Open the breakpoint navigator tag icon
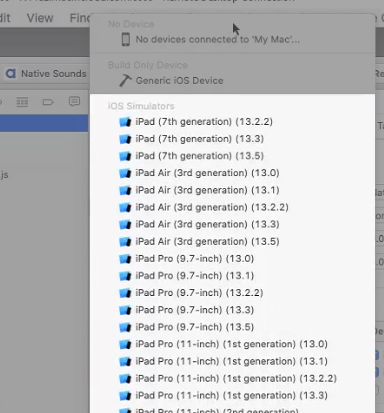 click(x=48, y=102)
